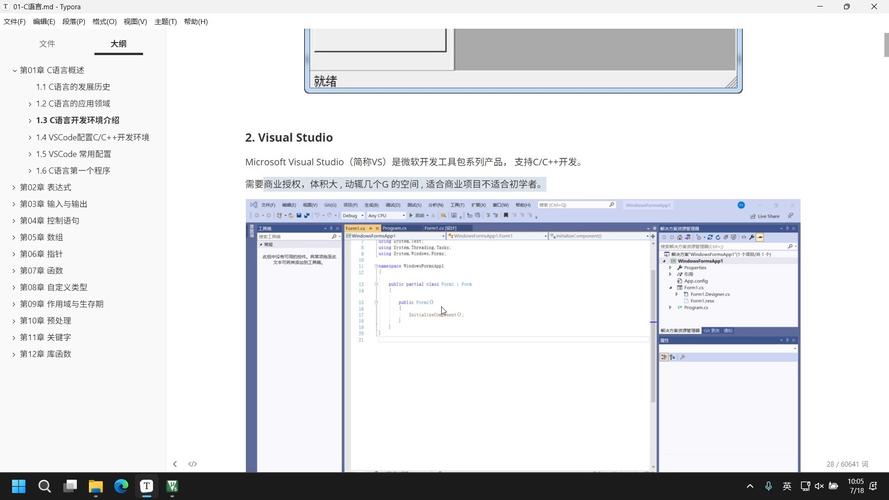Click the microphone tray icon

click(768, 487)
